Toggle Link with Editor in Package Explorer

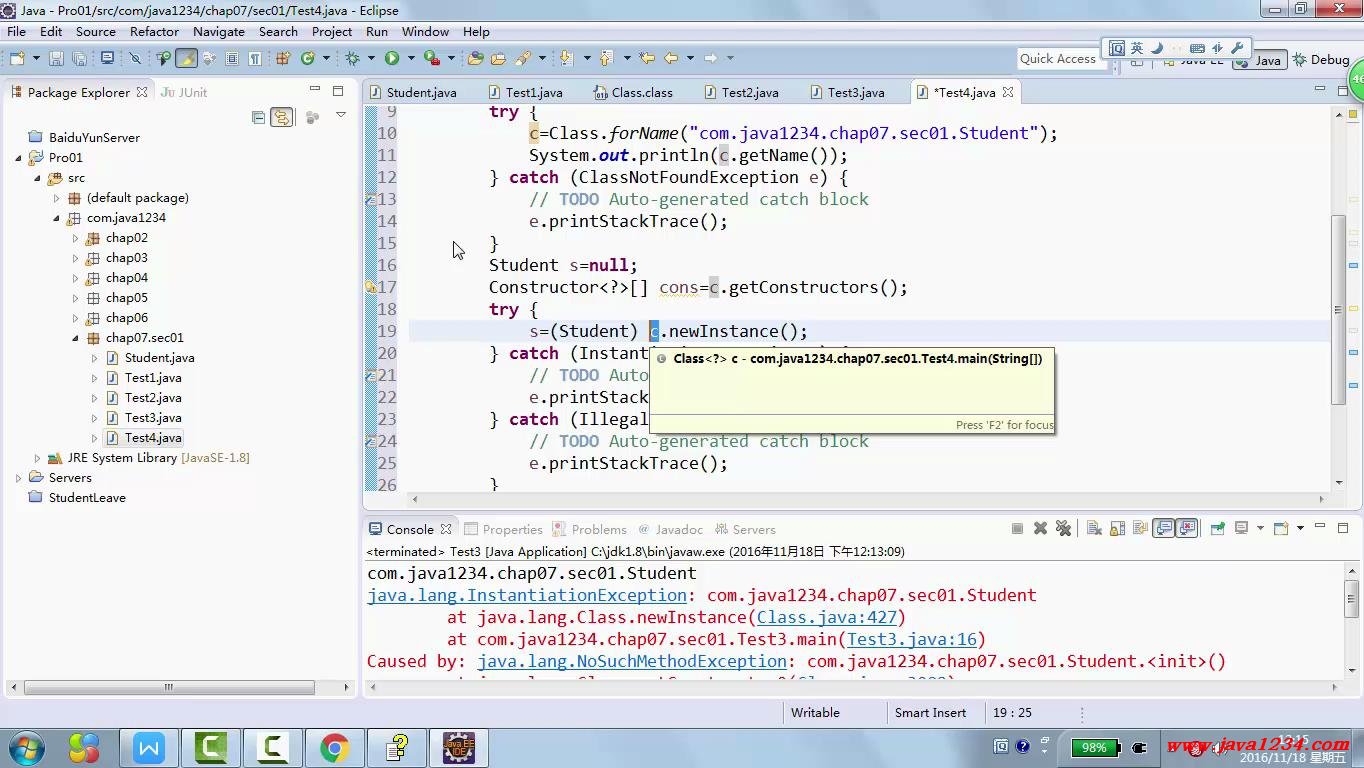point(282,117)
